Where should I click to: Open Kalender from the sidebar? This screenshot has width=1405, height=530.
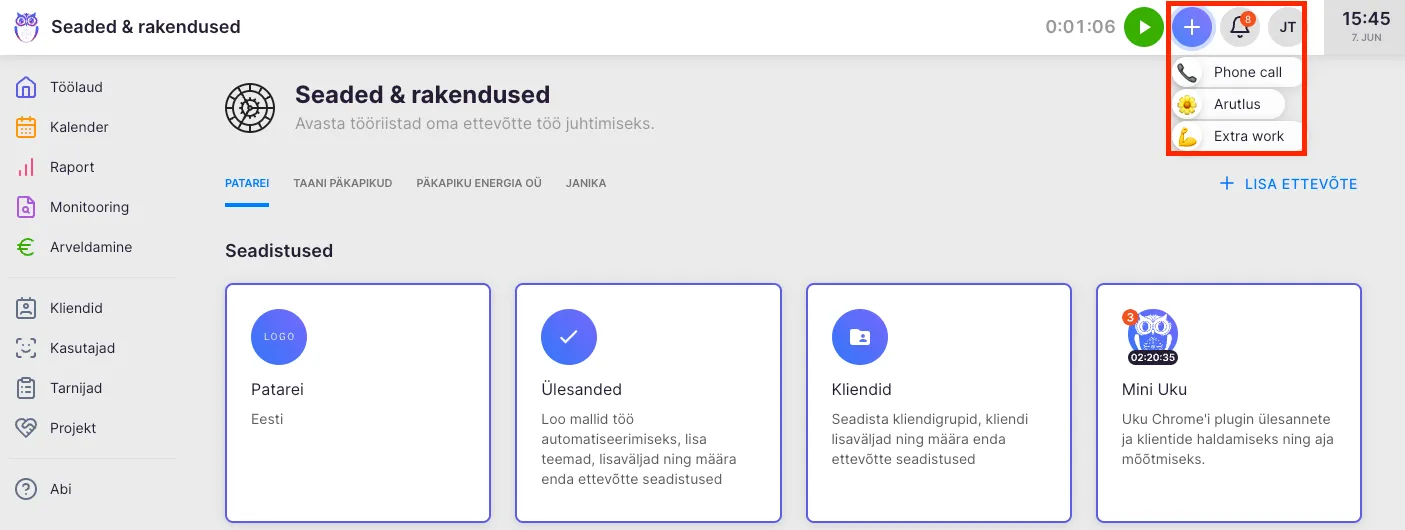point(79,127)
